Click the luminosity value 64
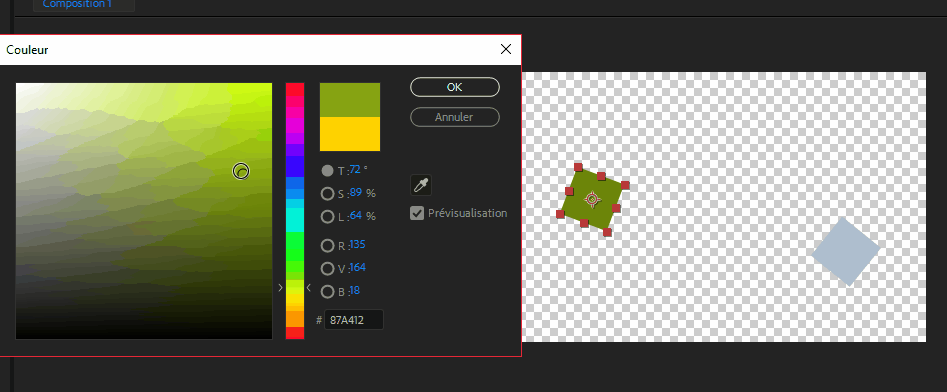This screenshot has width=947, height=392. click(355, 215)
